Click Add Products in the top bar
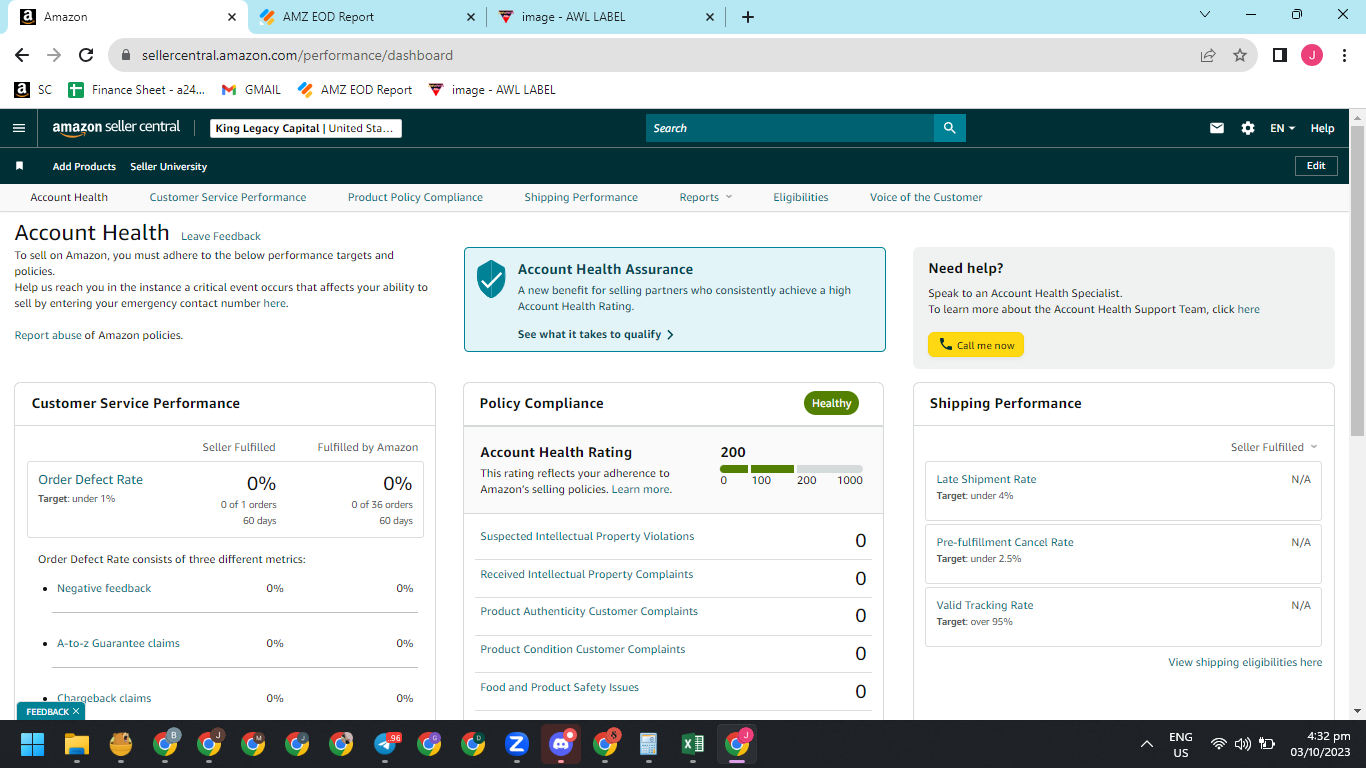The image size is (1366, 768). [84, 166]
